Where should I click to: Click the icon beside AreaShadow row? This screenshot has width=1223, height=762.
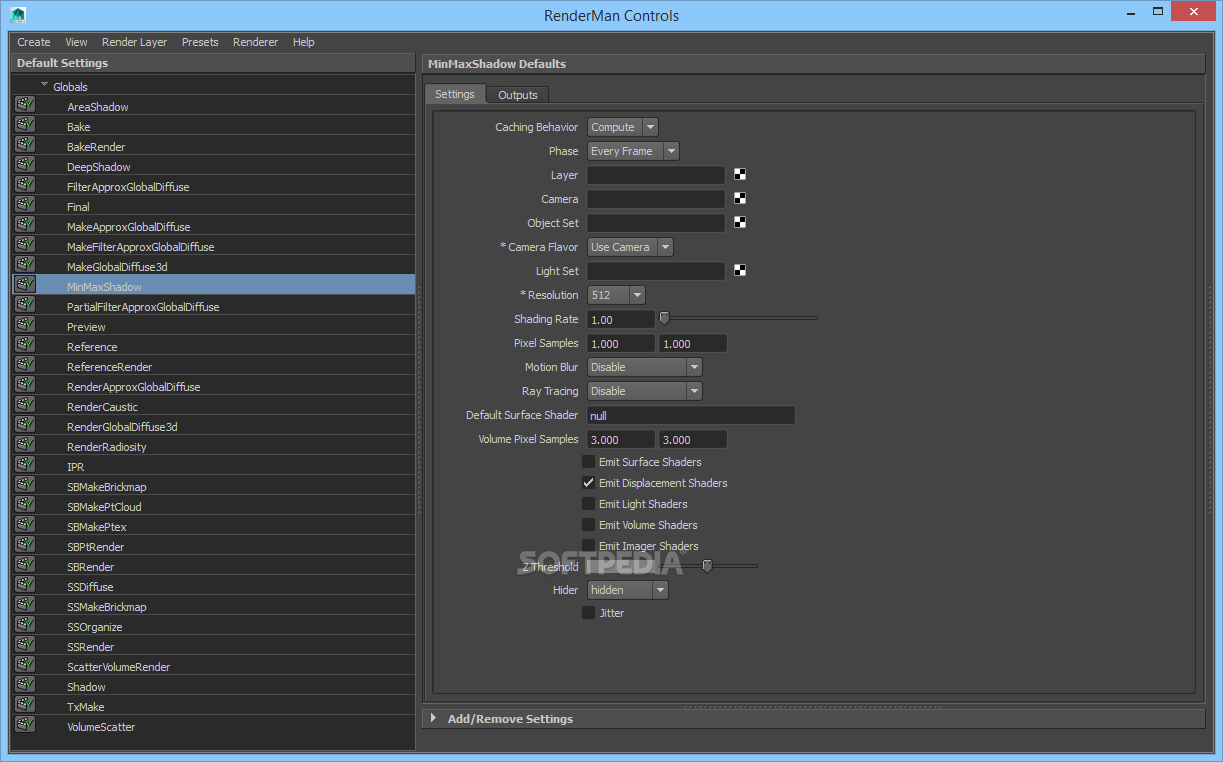tap(25, 104)
